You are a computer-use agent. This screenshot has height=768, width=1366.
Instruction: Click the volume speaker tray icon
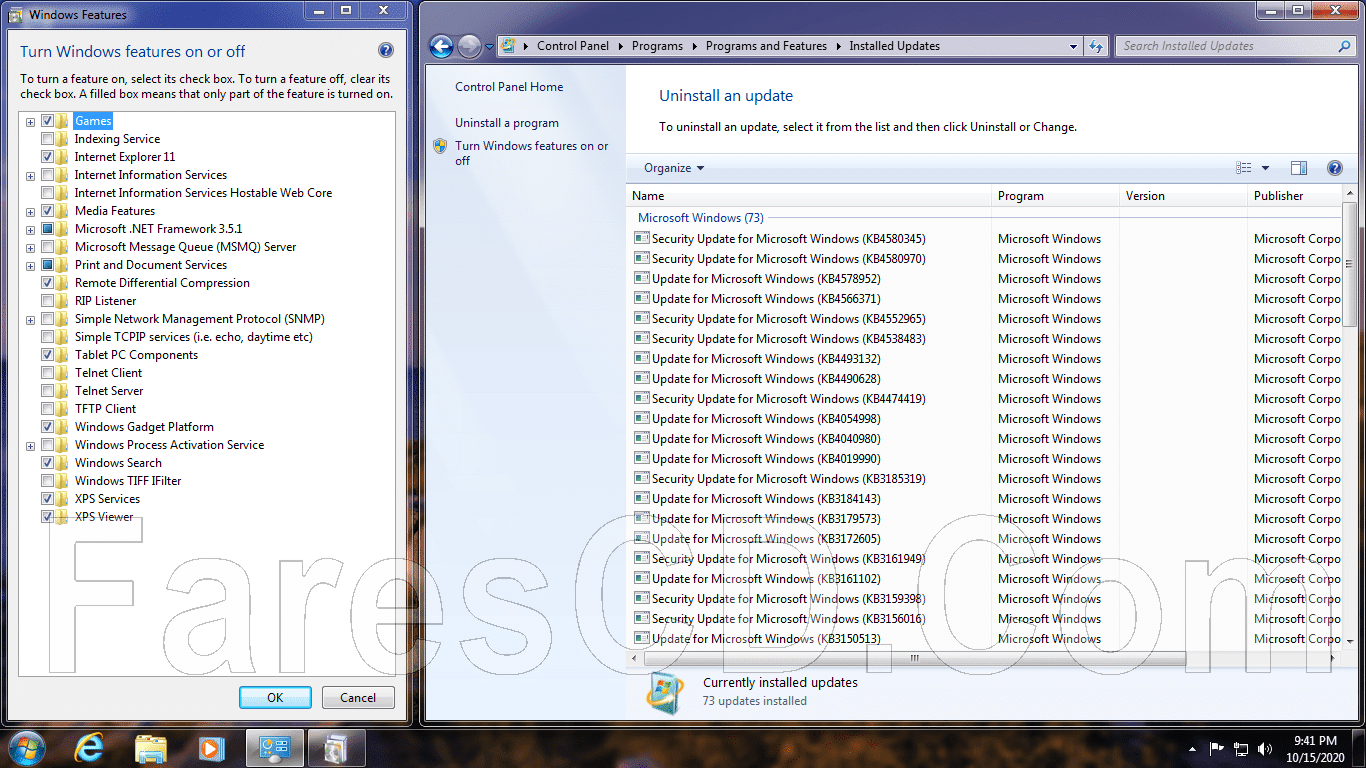coord(1266,748)
